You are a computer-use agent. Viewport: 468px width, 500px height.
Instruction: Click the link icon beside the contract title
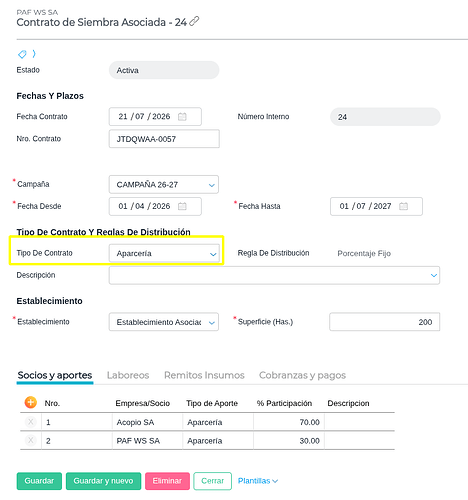click(194, 21)
